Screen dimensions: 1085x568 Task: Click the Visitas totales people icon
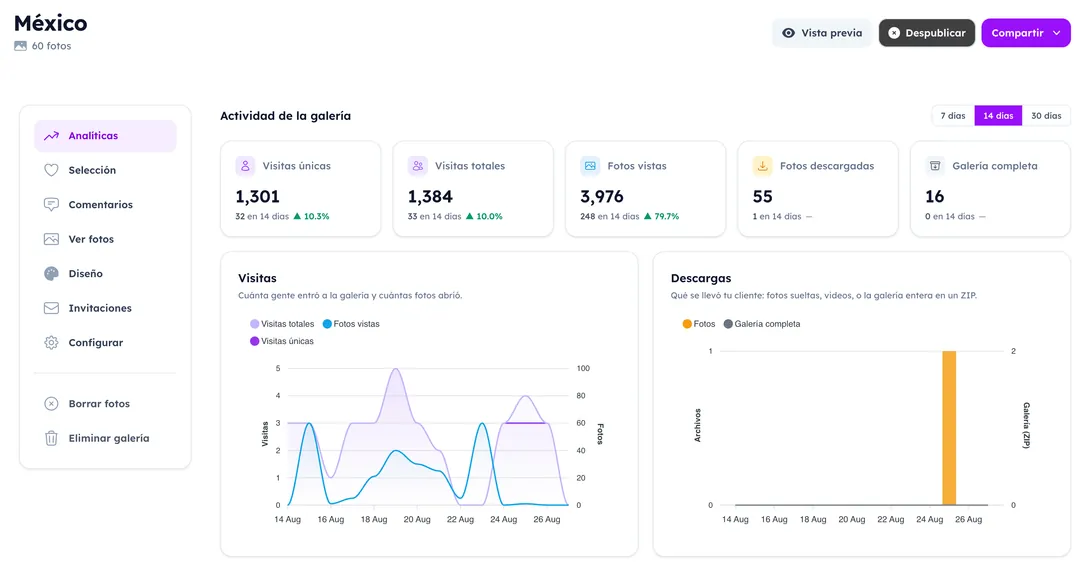(417, 166)
